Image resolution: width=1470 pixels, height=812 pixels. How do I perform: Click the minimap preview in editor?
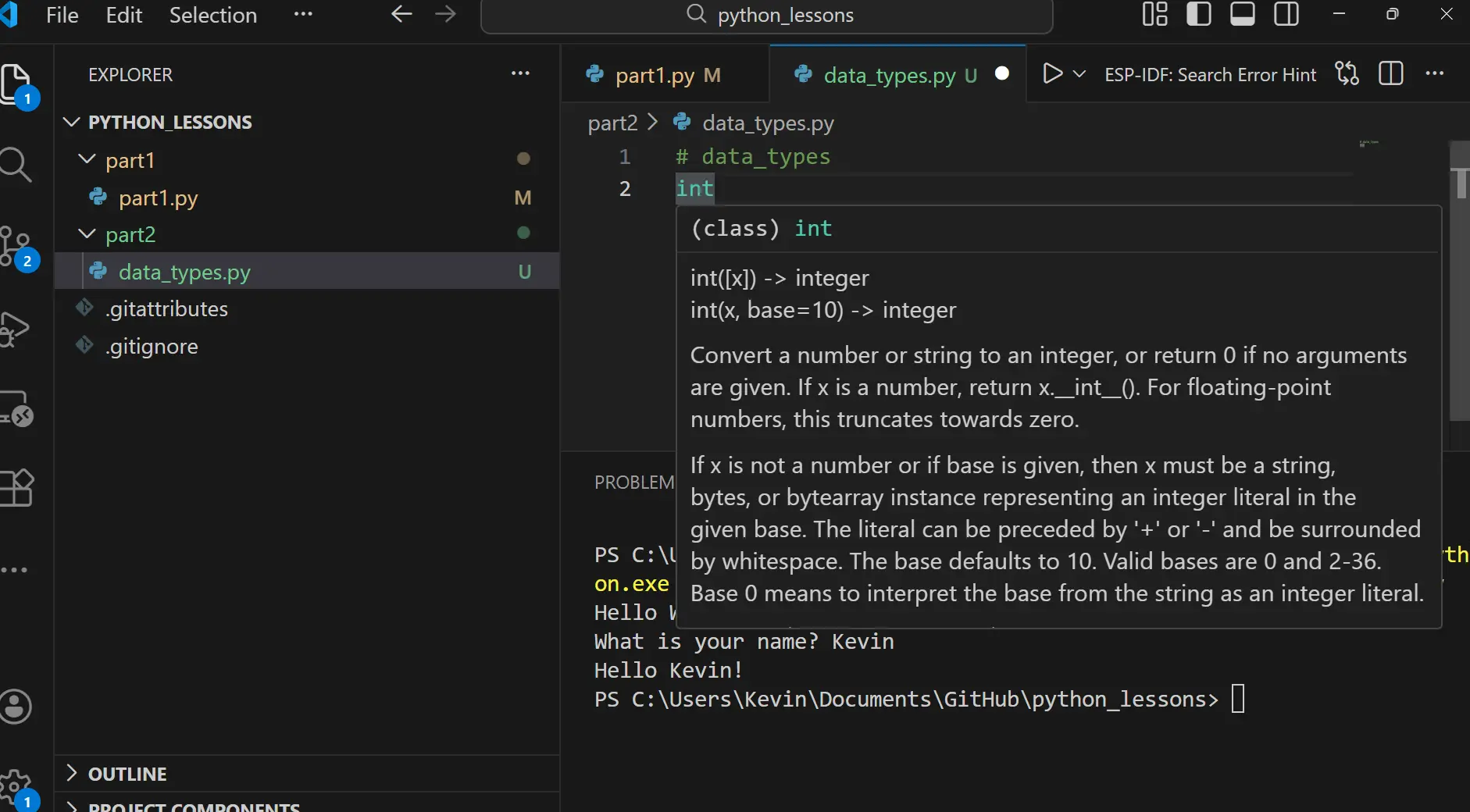pyautogui.click(x=1368, y=144)
